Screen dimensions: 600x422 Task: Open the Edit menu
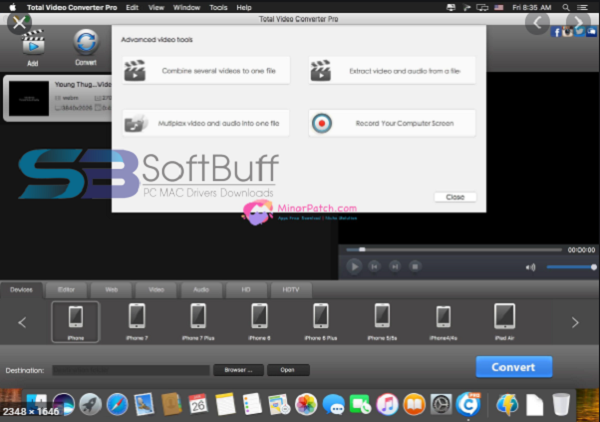132,7
